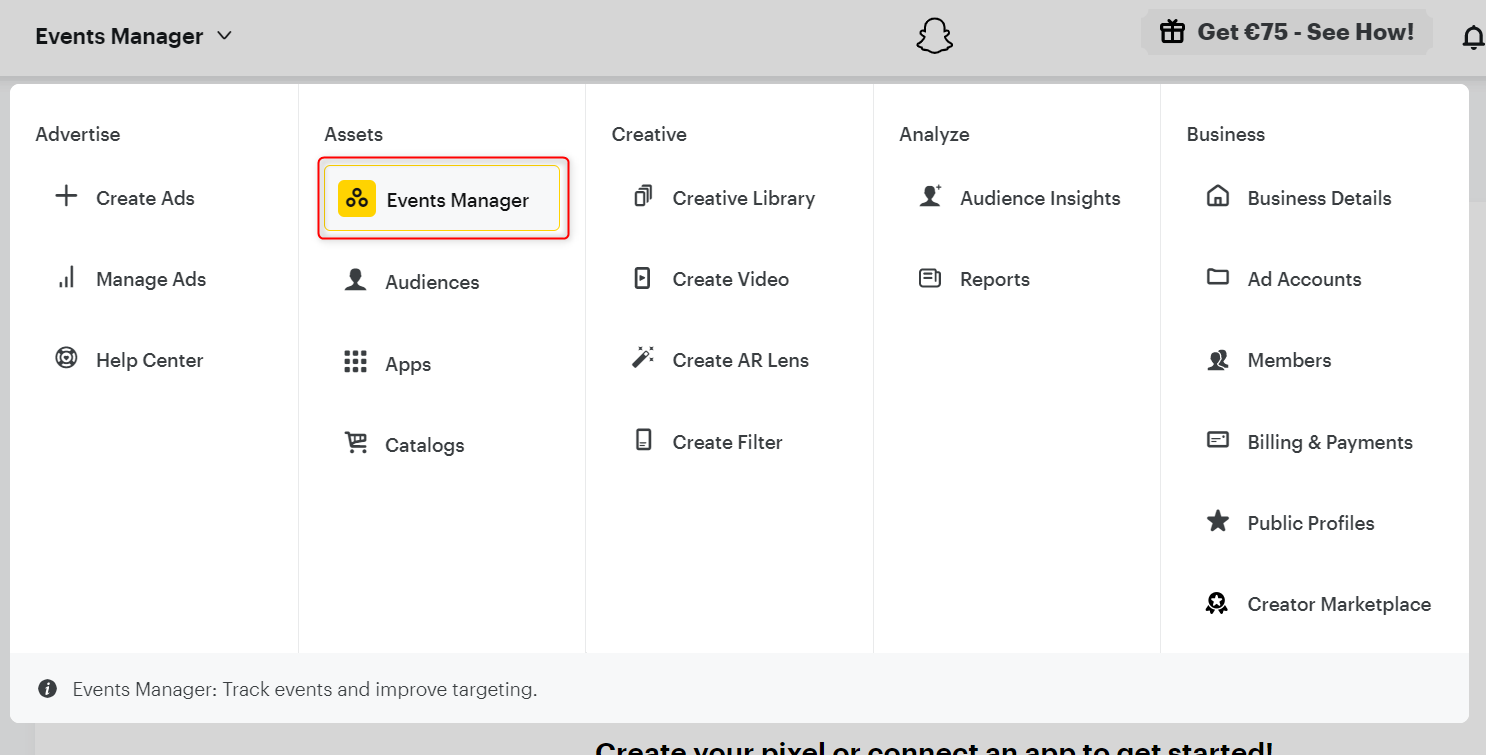Click the phone icon for Create Filter
Screen dimensions: 1486x755
pyautogui.click(x=643, y=440)
